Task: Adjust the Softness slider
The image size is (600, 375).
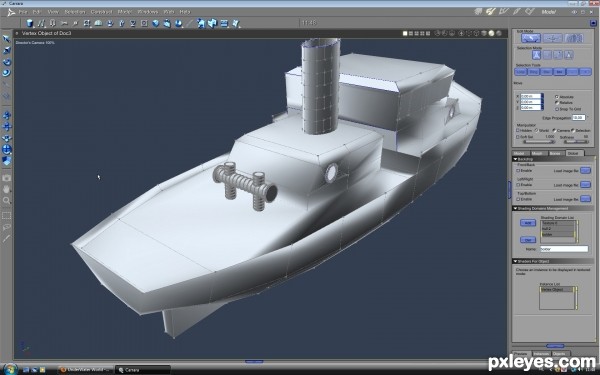Action: coord(576,142)
